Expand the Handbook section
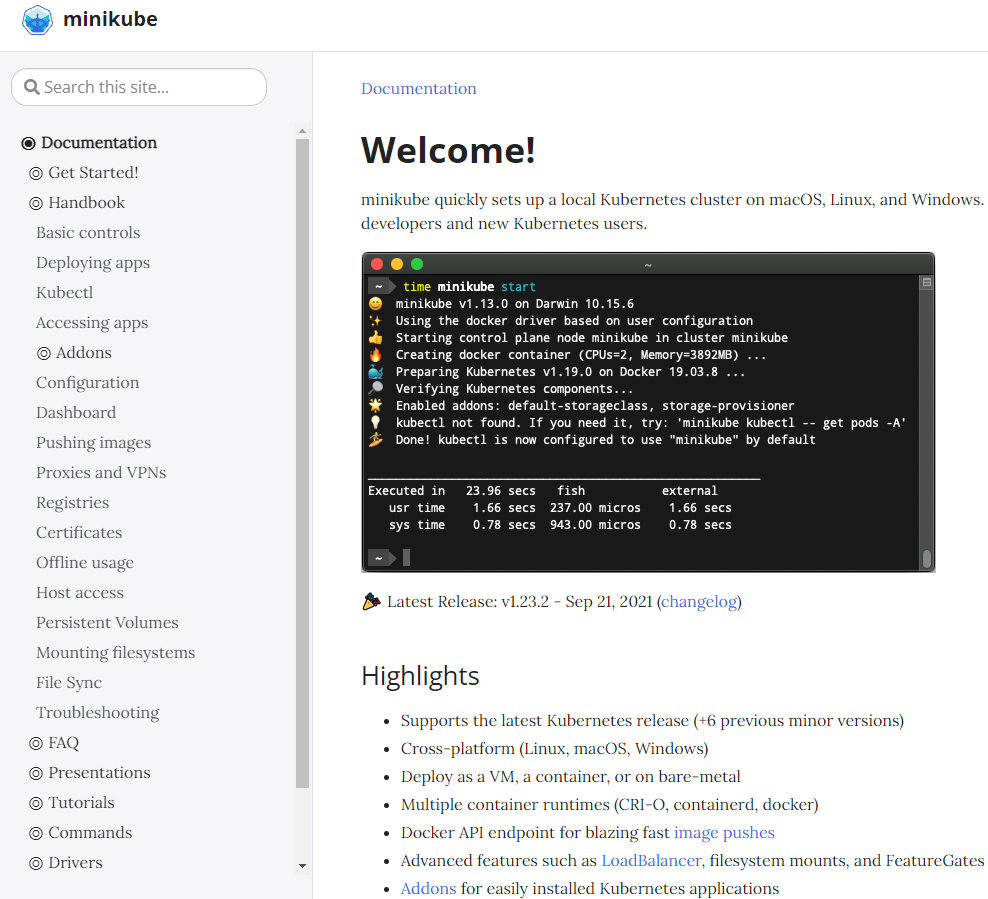This screenshot has height=899, width=988. tap(86, 203)
